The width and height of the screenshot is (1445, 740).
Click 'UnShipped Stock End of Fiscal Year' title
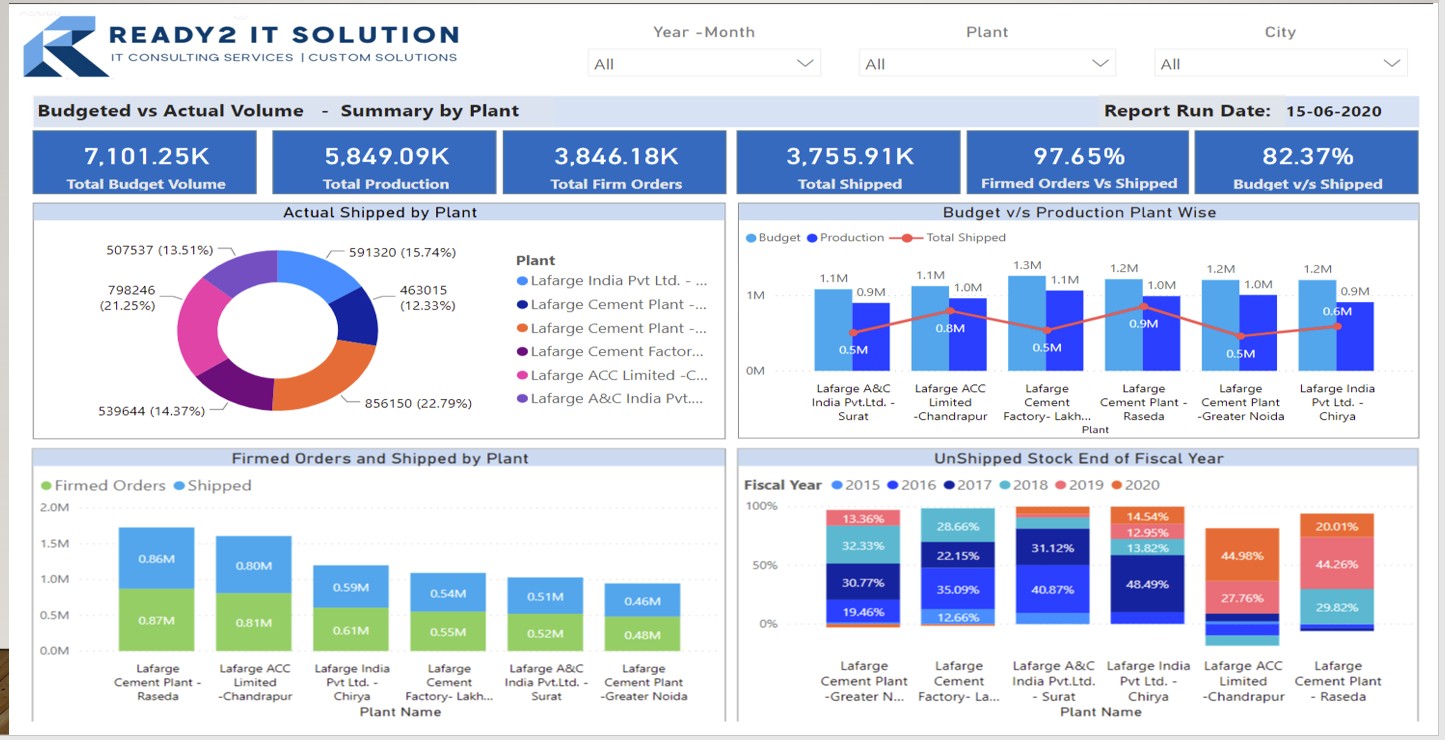coord(1079,458)
